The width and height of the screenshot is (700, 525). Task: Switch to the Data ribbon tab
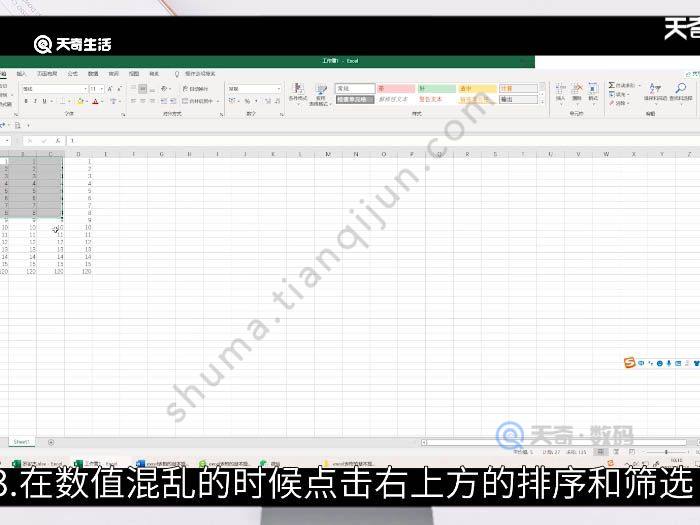[x=93, y=74]
